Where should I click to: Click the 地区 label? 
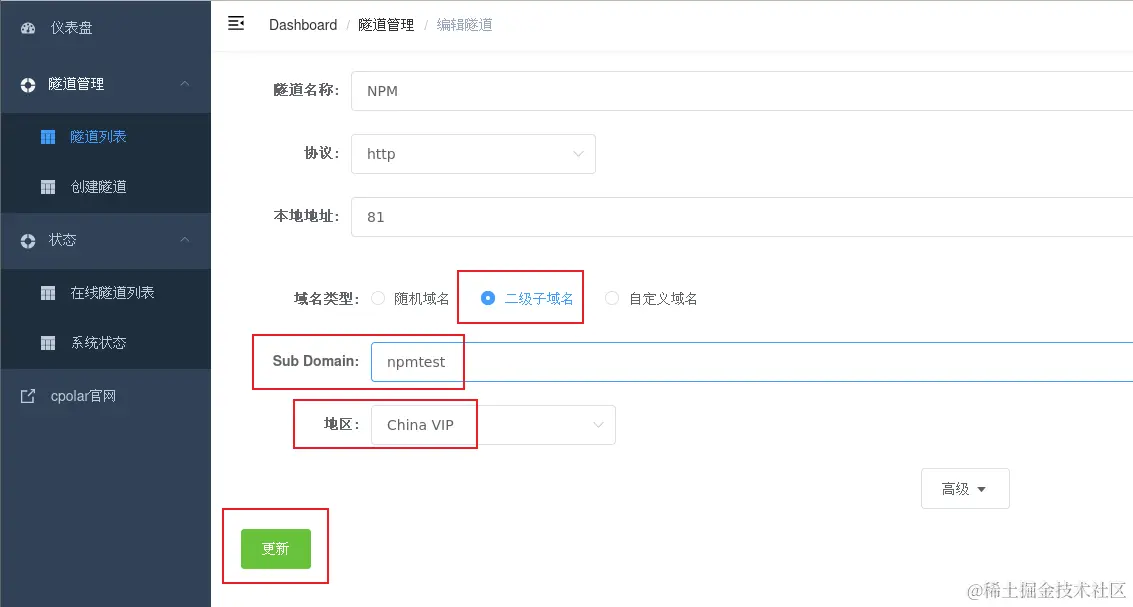click(x=342, y=424)
